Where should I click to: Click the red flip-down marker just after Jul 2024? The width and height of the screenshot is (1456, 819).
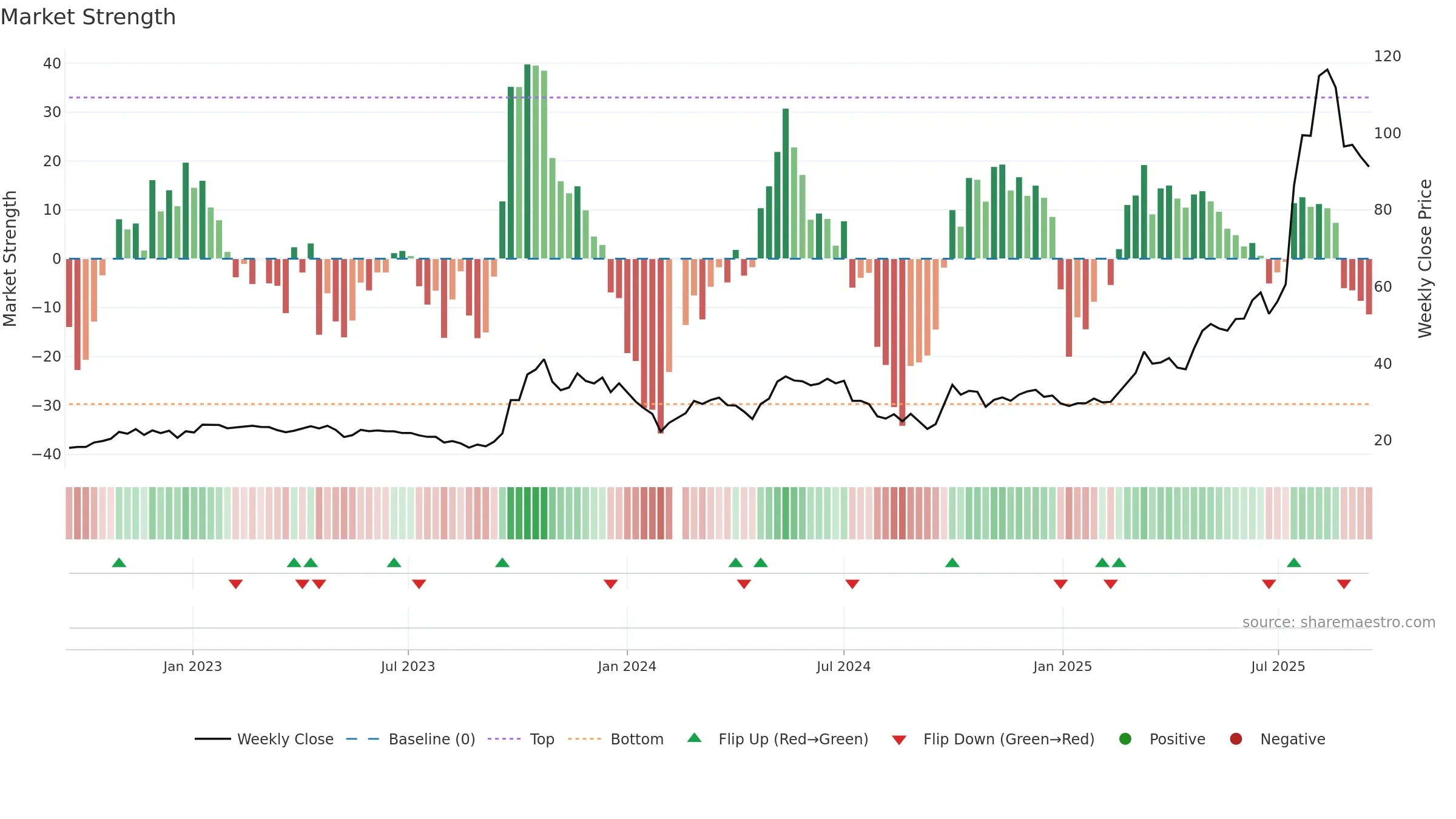(x=852, y=584)
